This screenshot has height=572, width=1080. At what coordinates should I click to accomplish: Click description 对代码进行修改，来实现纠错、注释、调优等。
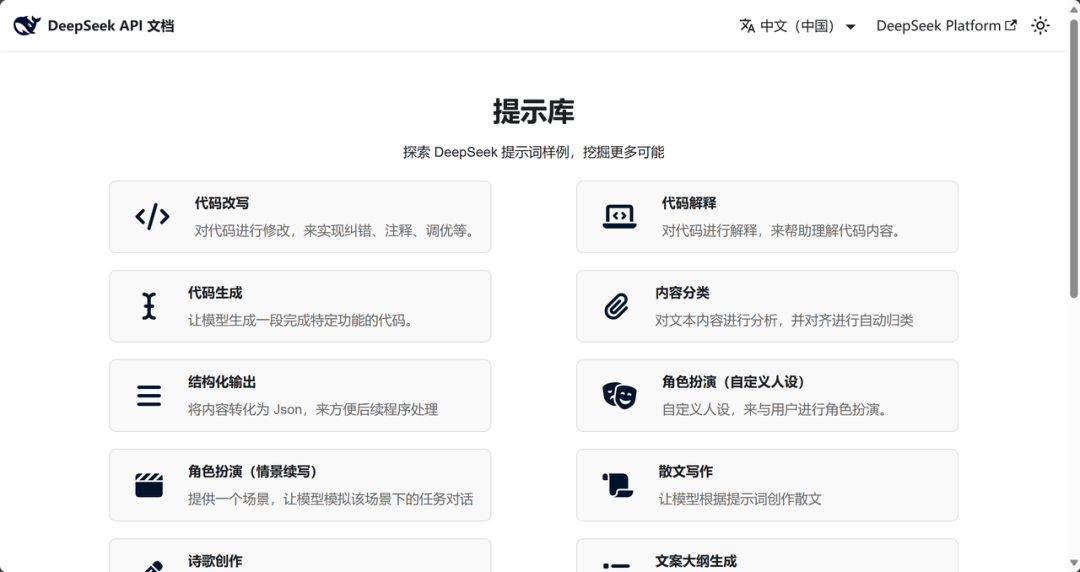[x=337, y=231]
